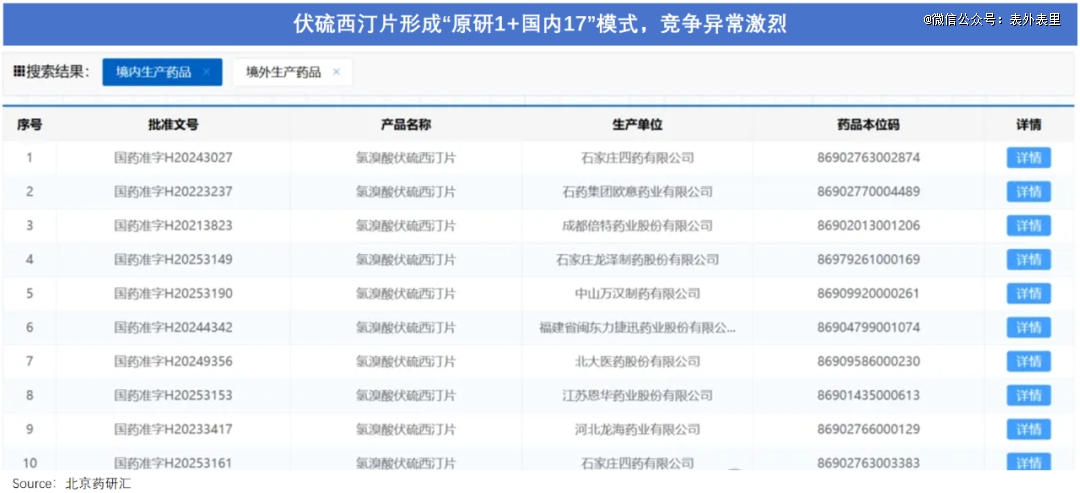The height and width of the screenshot is (493, 1080).
Task: Click the 生产单位 column header
Action: point(637,125)
